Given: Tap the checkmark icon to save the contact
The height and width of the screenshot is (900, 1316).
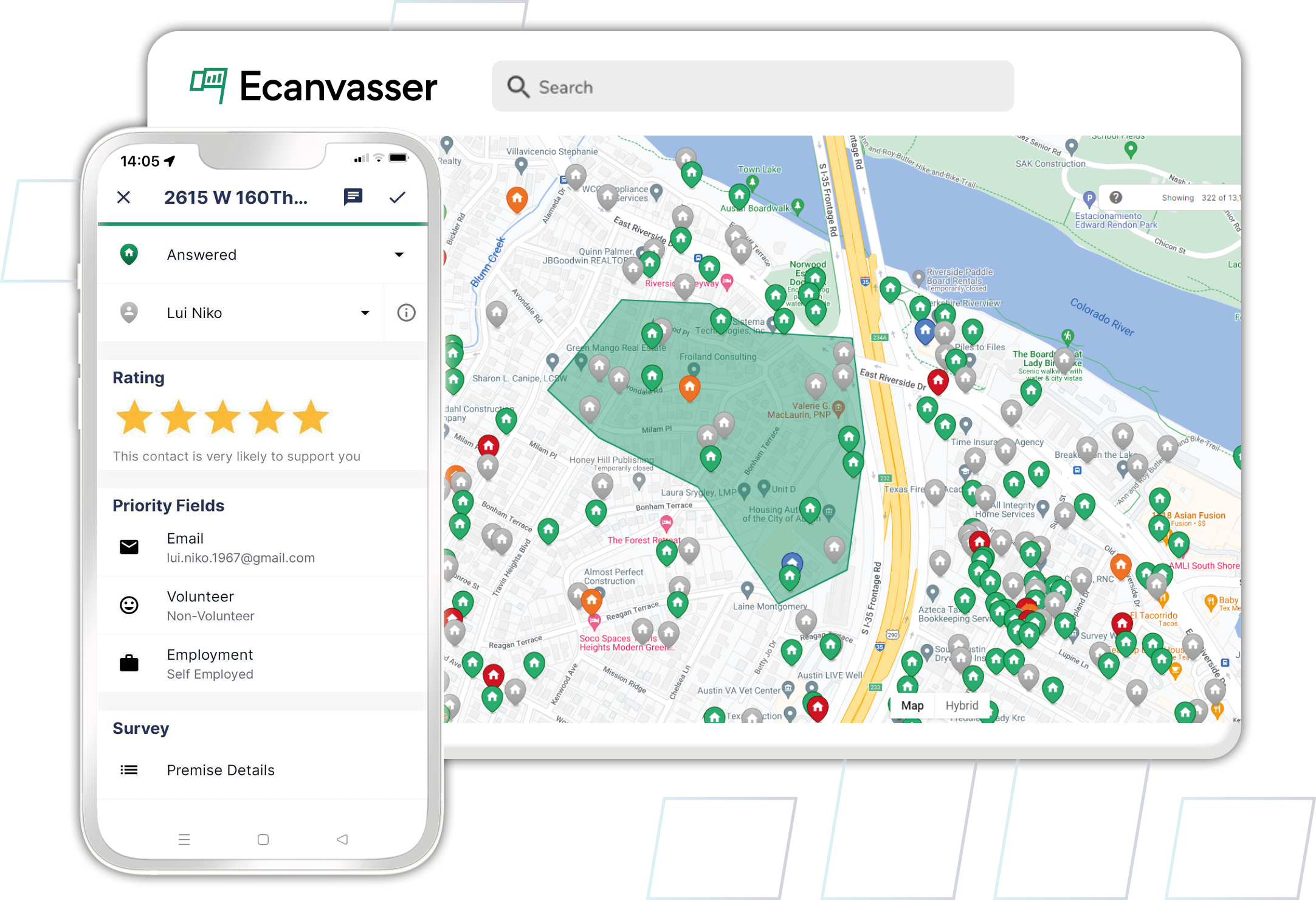Looking at the screenshot, I should [399, 197].
